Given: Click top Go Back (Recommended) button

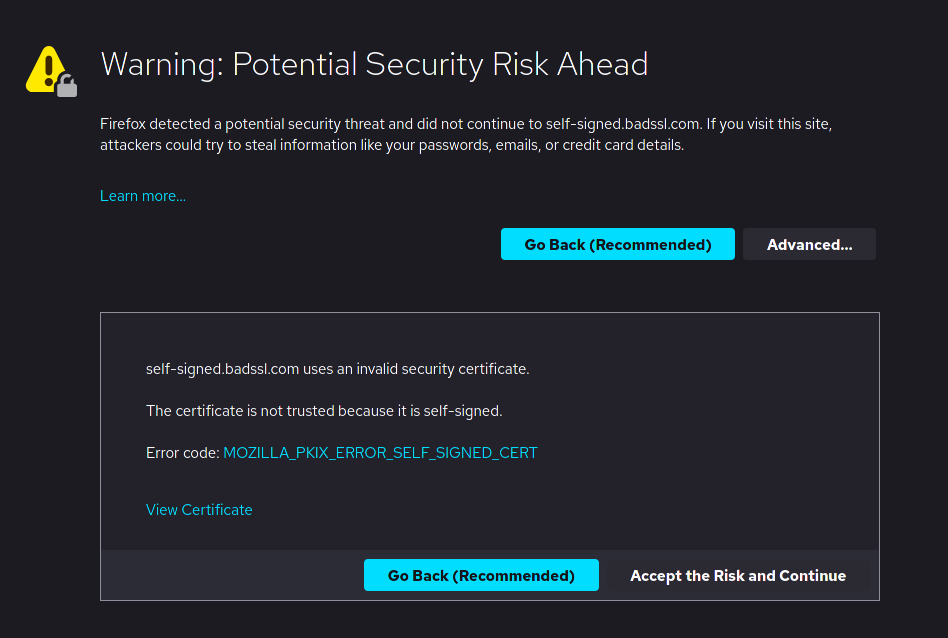Looking at the screenshot, I should [617, 244].
